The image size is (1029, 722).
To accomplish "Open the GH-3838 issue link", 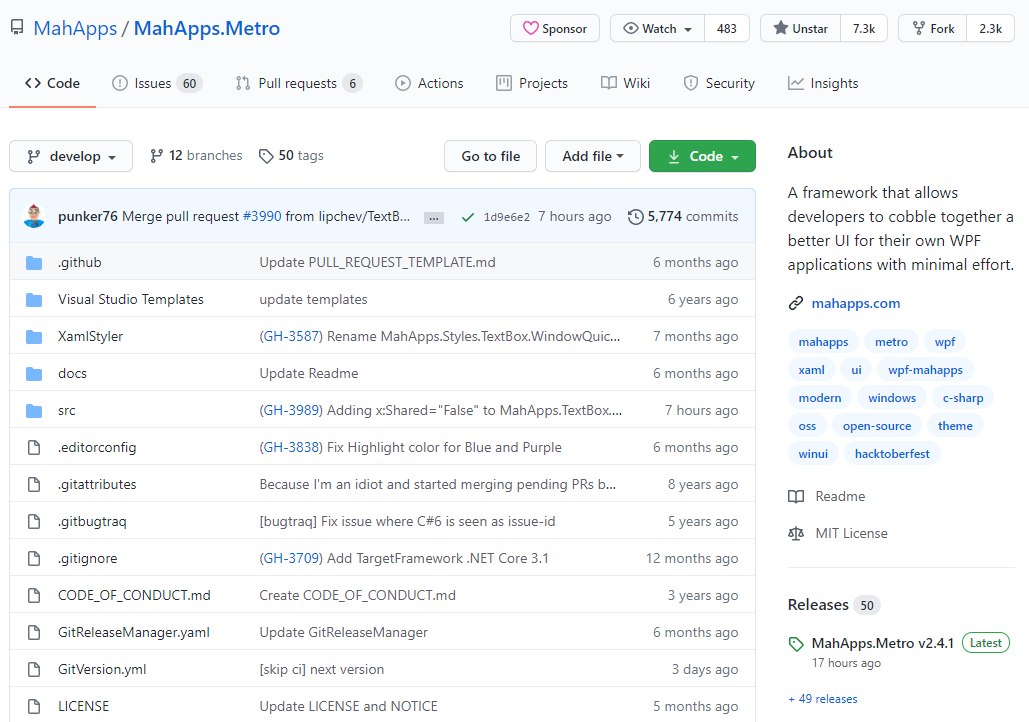I will click(291, 448).
